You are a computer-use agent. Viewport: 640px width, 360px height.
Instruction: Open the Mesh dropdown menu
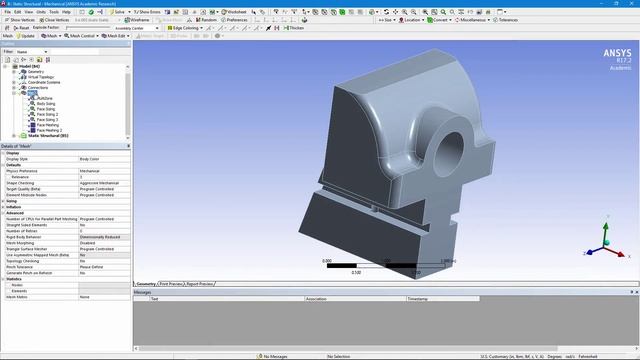[51, 36]
